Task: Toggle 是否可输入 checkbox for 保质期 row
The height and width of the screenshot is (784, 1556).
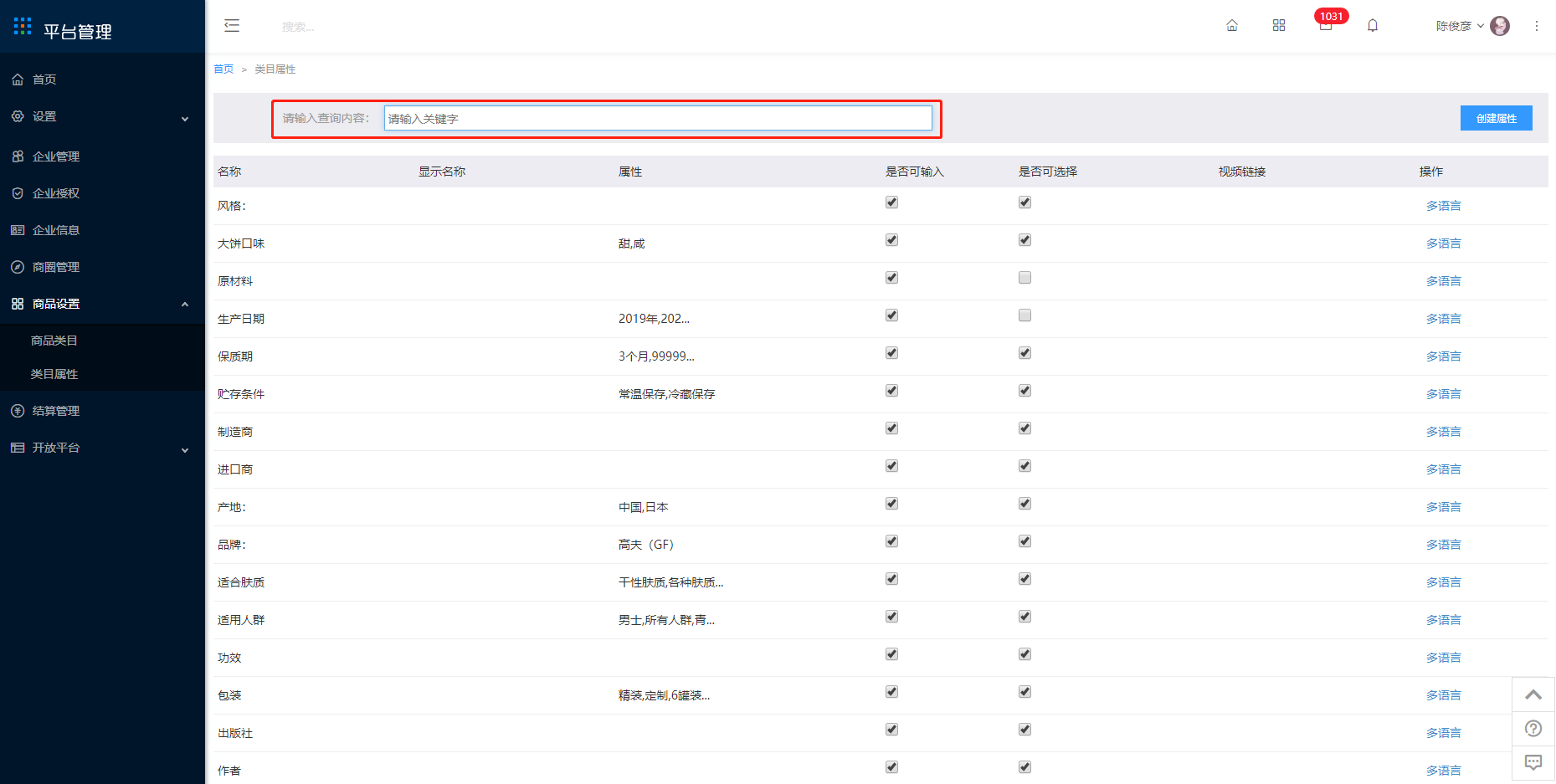Action: [891, 353]
